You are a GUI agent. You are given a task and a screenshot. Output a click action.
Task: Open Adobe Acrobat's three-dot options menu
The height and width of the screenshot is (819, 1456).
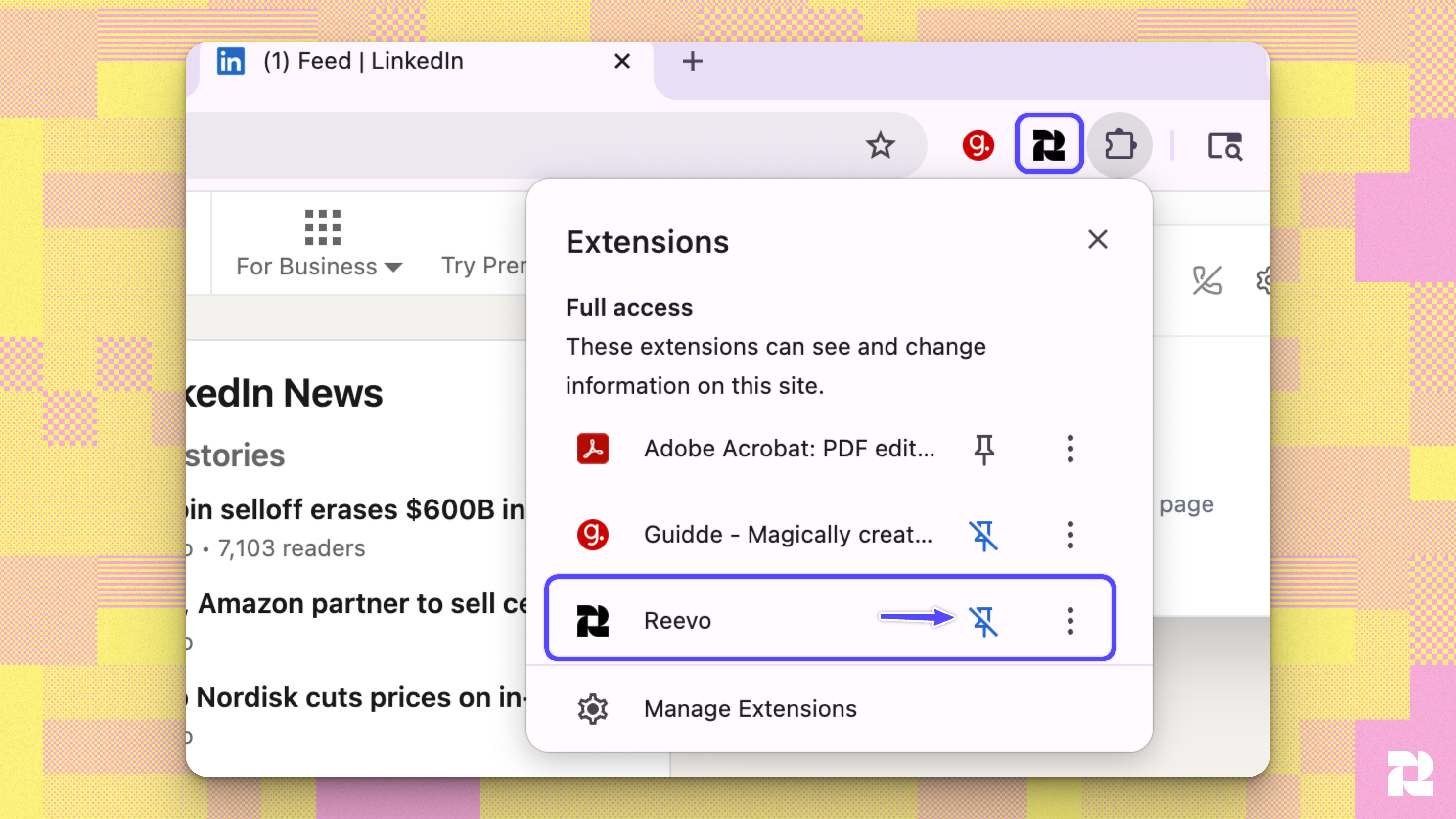coord(1070,448)
